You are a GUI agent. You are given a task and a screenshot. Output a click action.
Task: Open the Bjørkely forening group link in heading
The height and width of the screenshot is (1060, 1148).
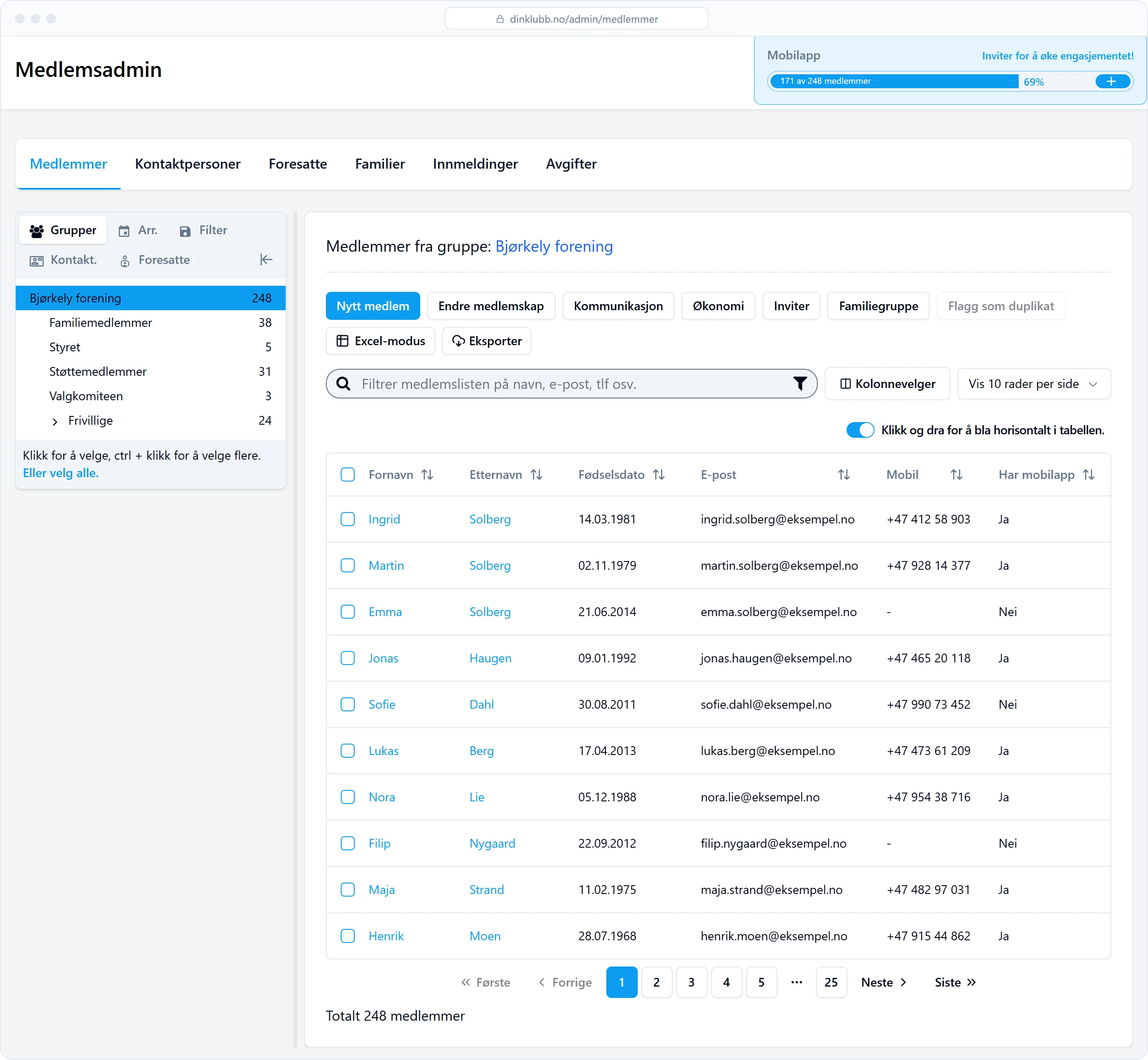coord(554,246)
